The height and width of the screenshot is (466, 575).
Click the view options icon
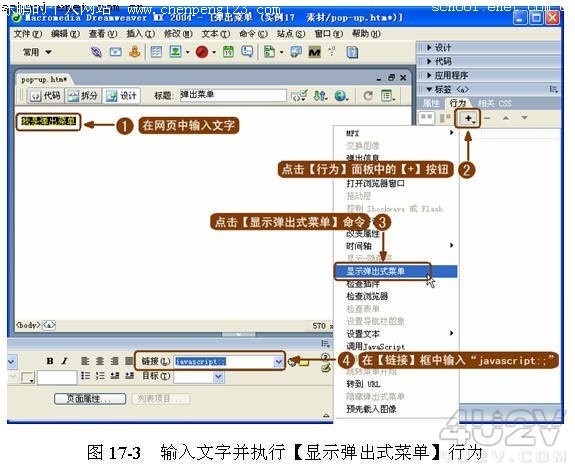[388, 96]
